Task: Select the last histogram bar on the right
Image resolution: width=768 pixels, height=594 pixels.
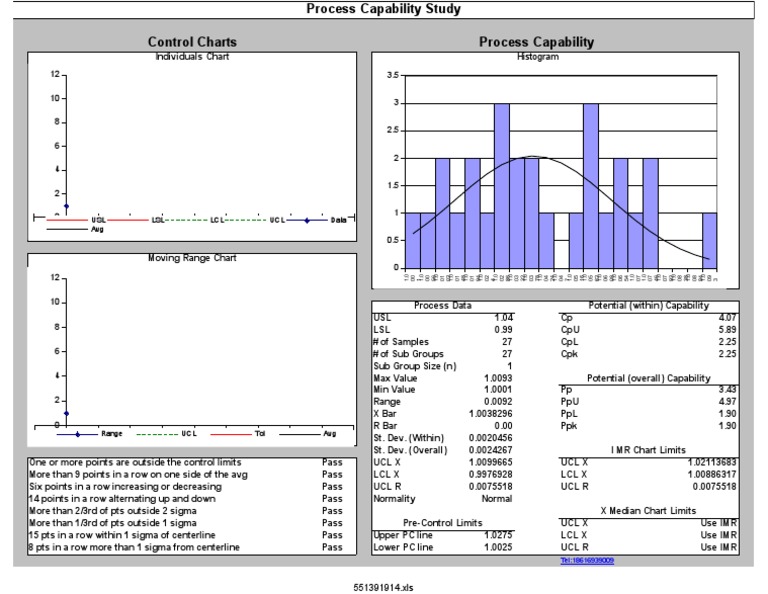Action: tap(709, 240)
